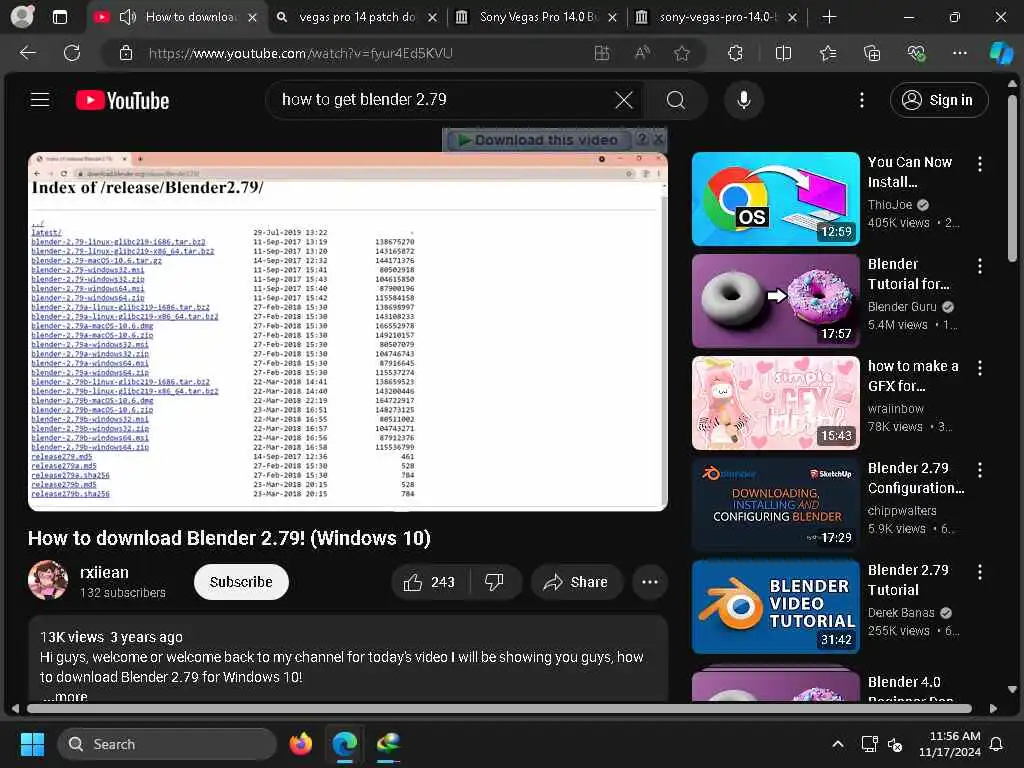Open Edge Settings and more menu
The height and width of the screenshot is (768, 1024).
click(x=959, y=53)
